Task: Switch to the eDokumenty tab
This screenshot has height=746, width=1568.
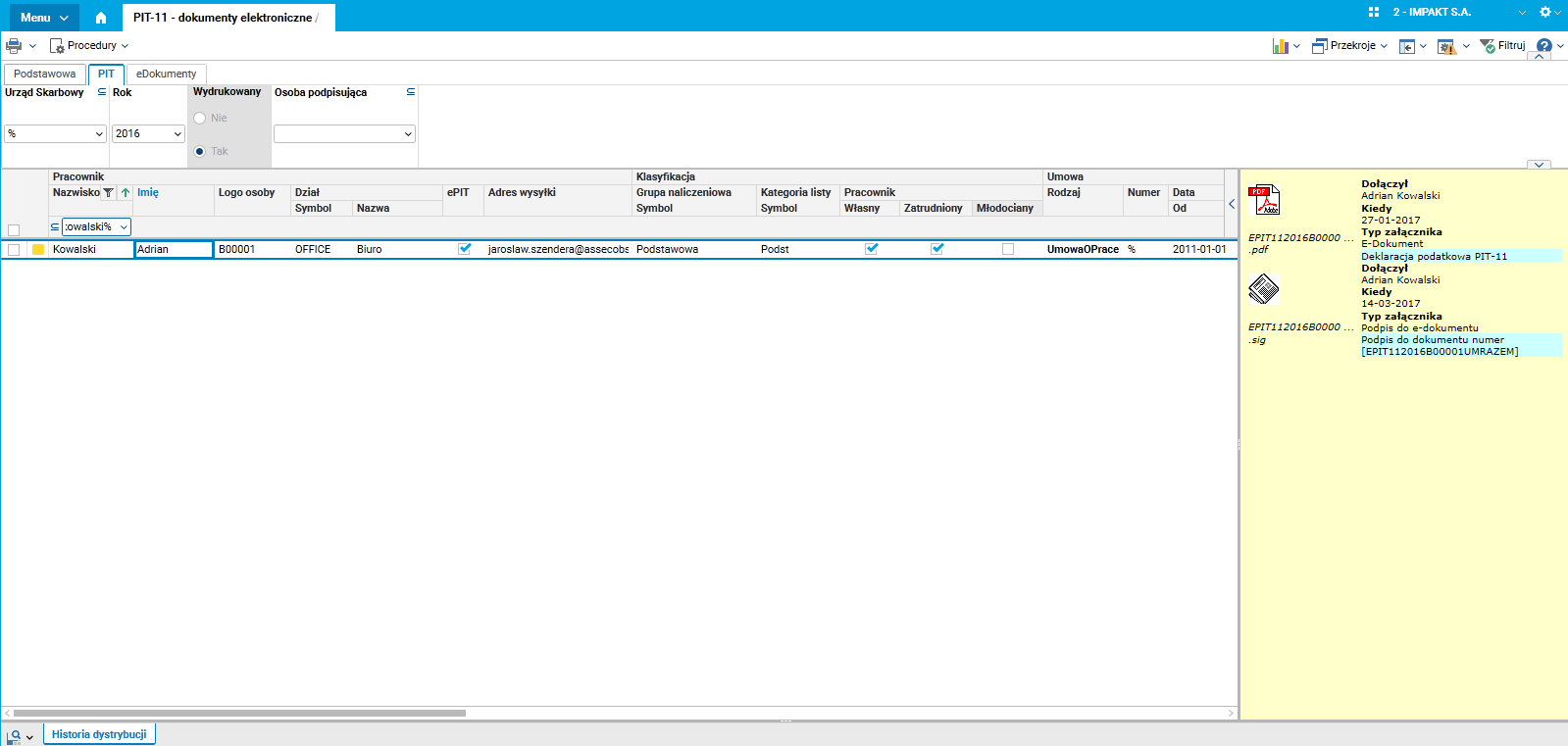Action: (166, 75)
